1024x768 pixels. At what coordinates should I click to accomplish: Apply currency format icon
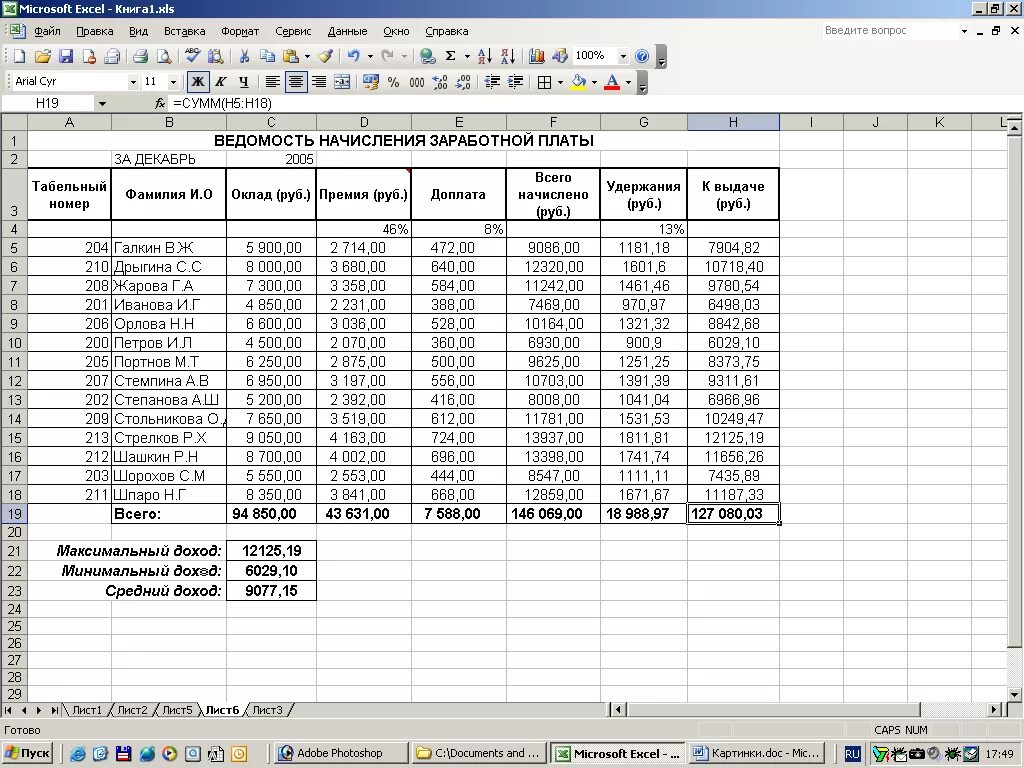370,82
